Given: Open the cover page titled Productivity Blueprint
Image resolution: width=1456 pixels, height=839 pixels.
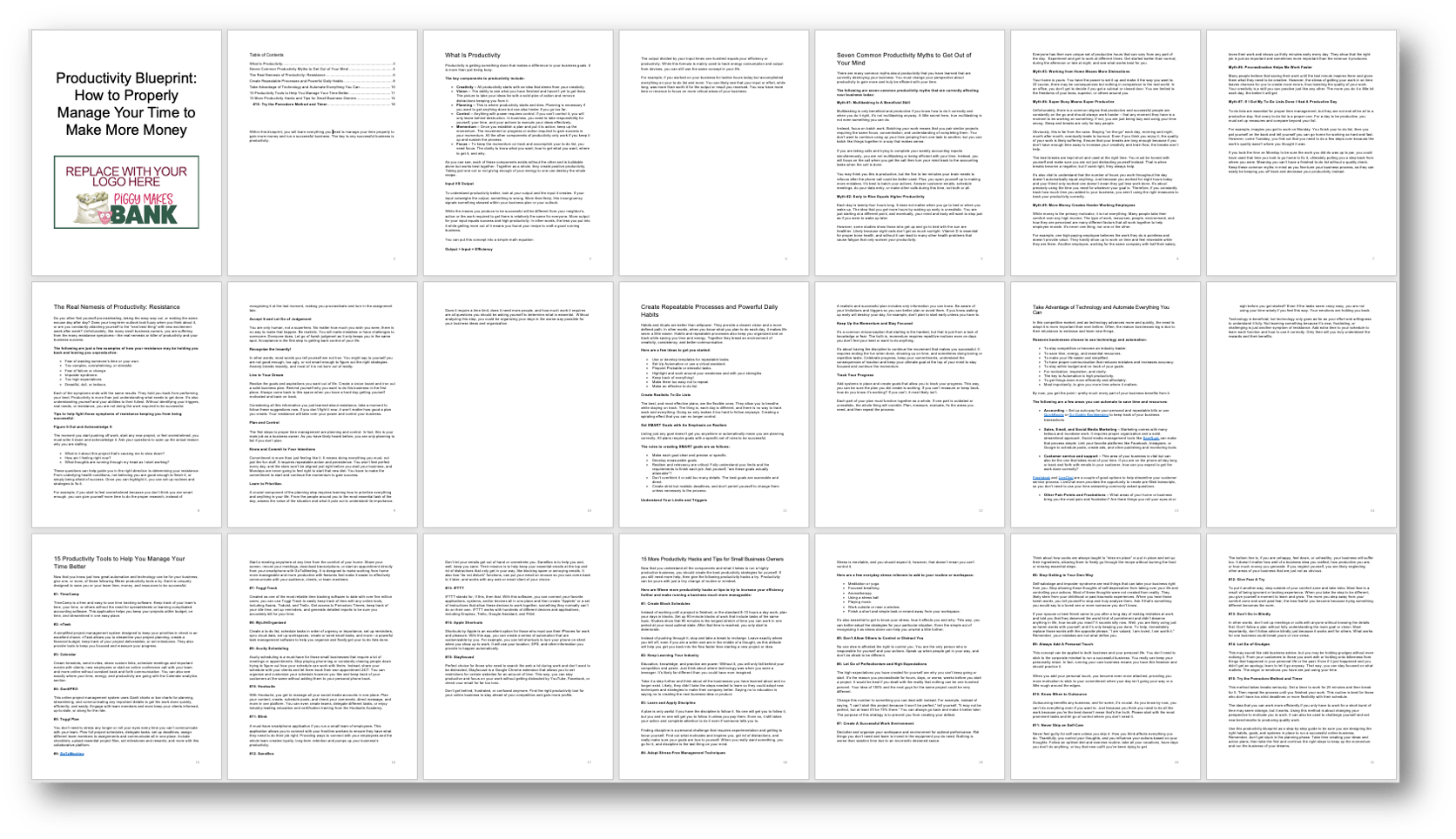Looking at the screenshot, I should (126, 153).
